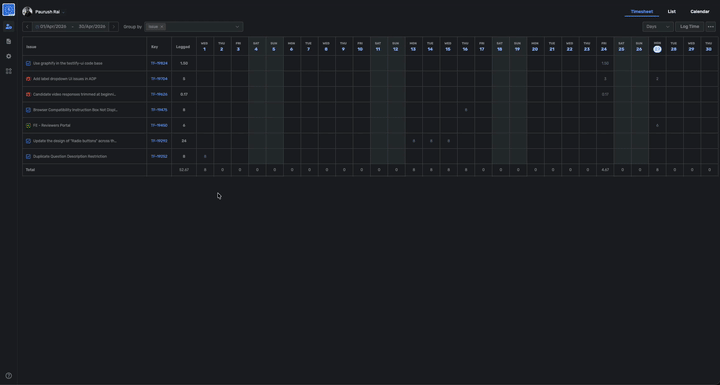Open the settings gear sidebar icon
This screenshot has height=385, width=720.
click(x=9, y=56)
